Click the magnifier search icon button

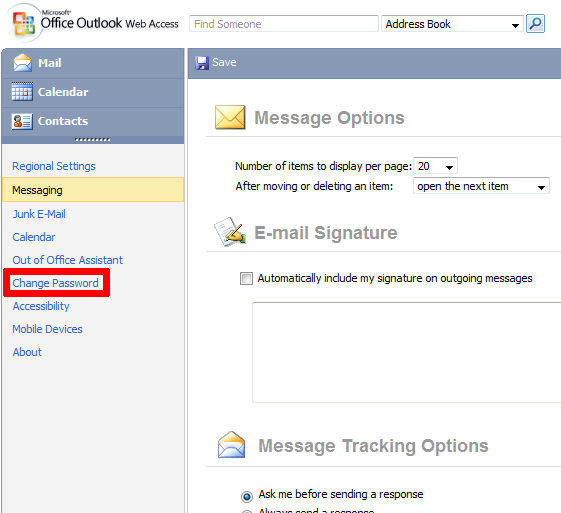[535, 24]
